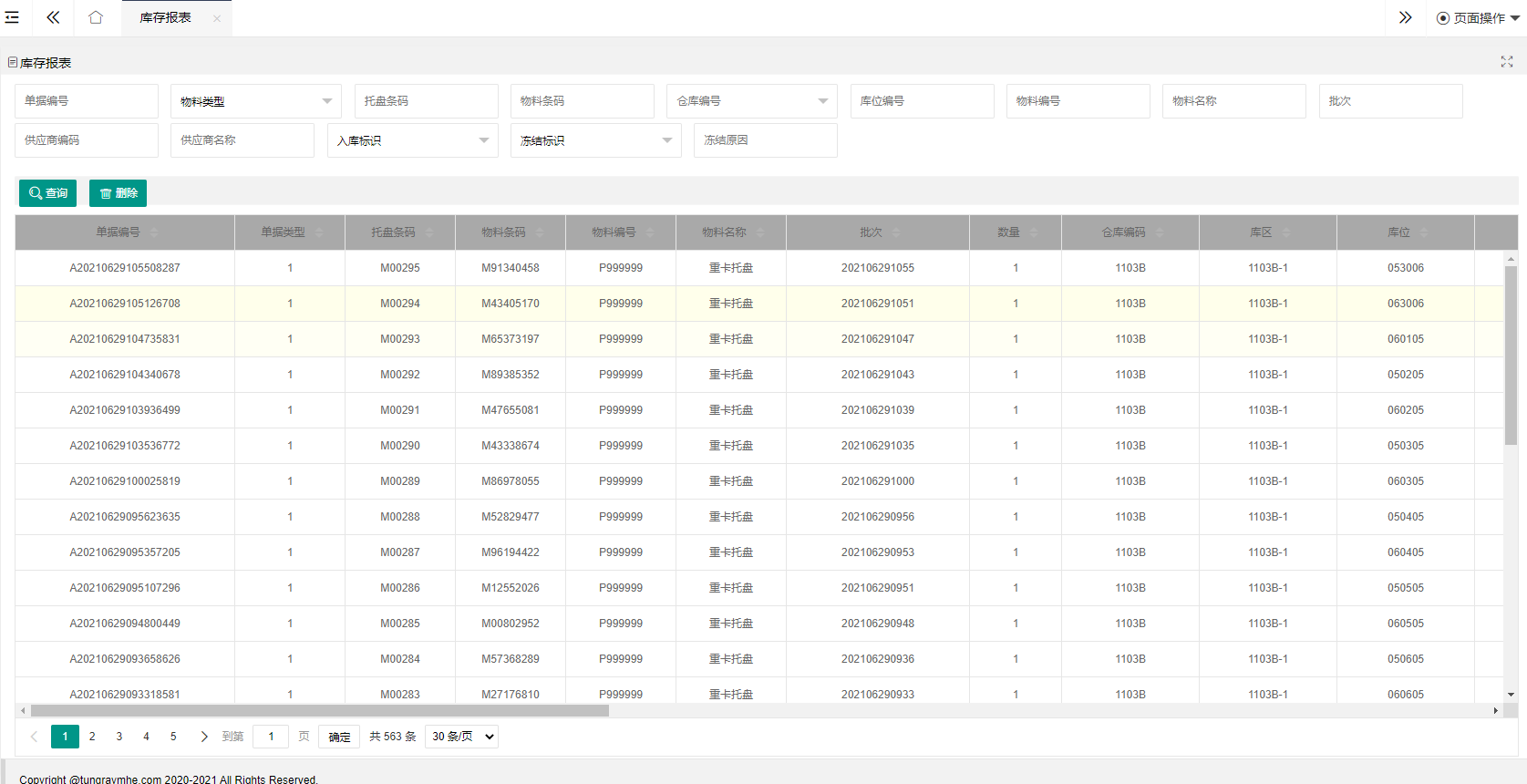This screenshot has height=784, width=1527.
Task: Focus the 物料条码 filter input
Action: [x=583, y=101]
